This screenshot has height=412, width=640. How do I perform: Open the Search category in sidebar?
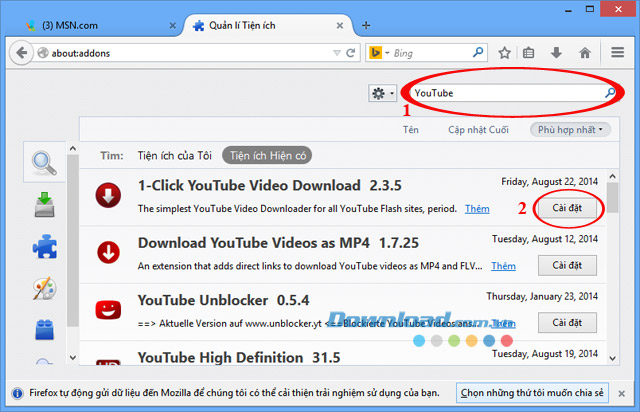pyautogui.click(x=44, y=163)
